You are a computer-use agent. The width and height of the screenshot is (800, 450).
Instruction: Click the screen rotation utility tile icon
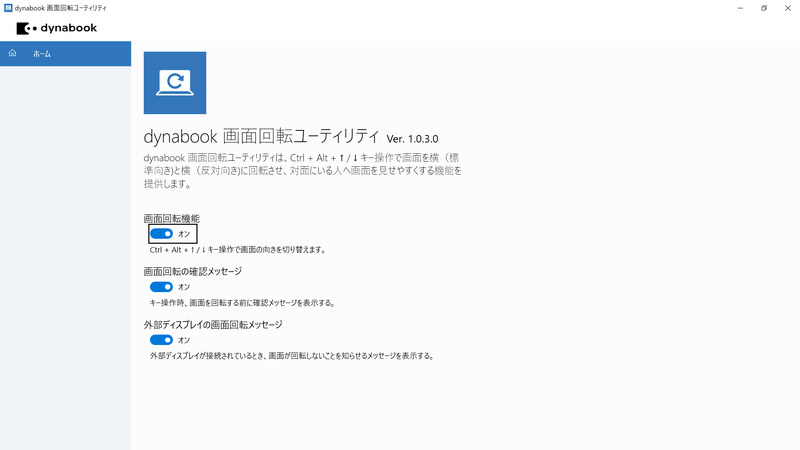[175, 83]
